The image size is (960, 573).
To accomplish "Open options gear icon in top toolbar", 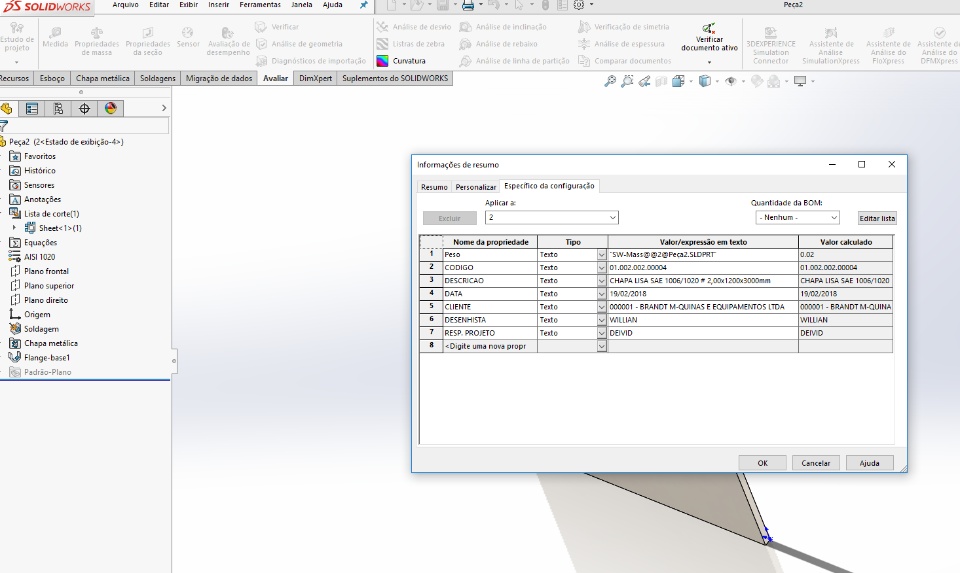I will [x=579, y=5].
